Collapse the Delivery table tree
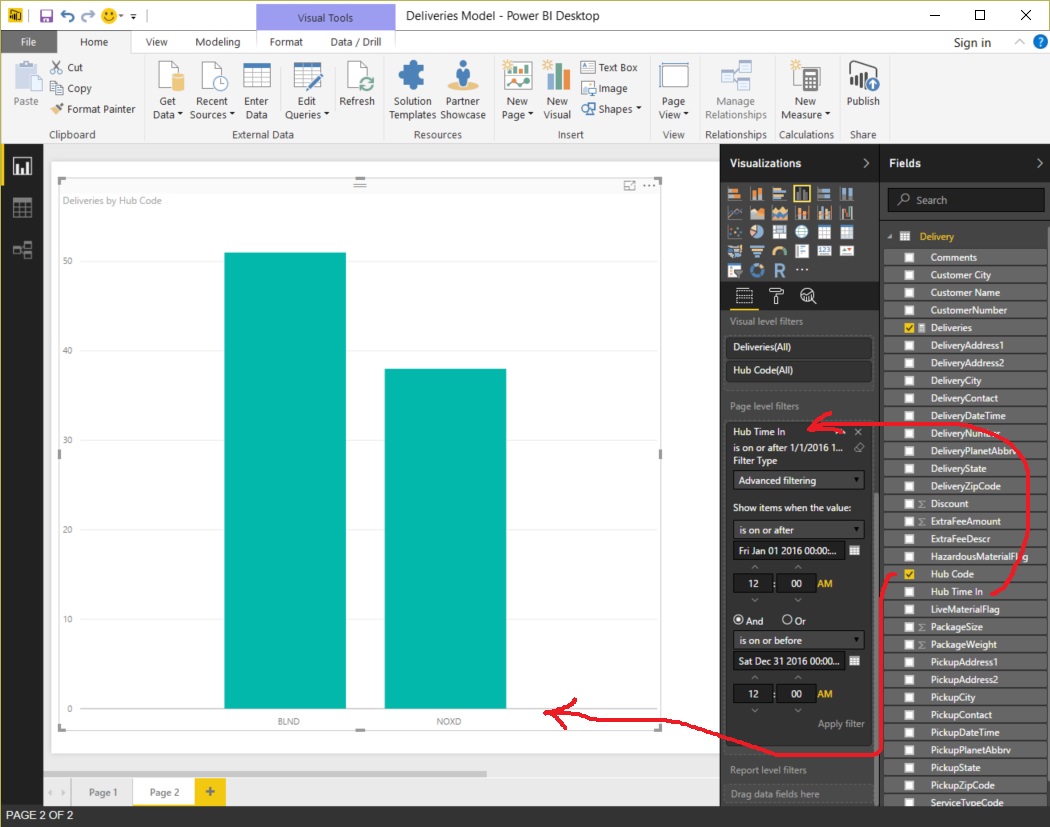This screenshot has width=1050, height=827. [x=890, y=236]
